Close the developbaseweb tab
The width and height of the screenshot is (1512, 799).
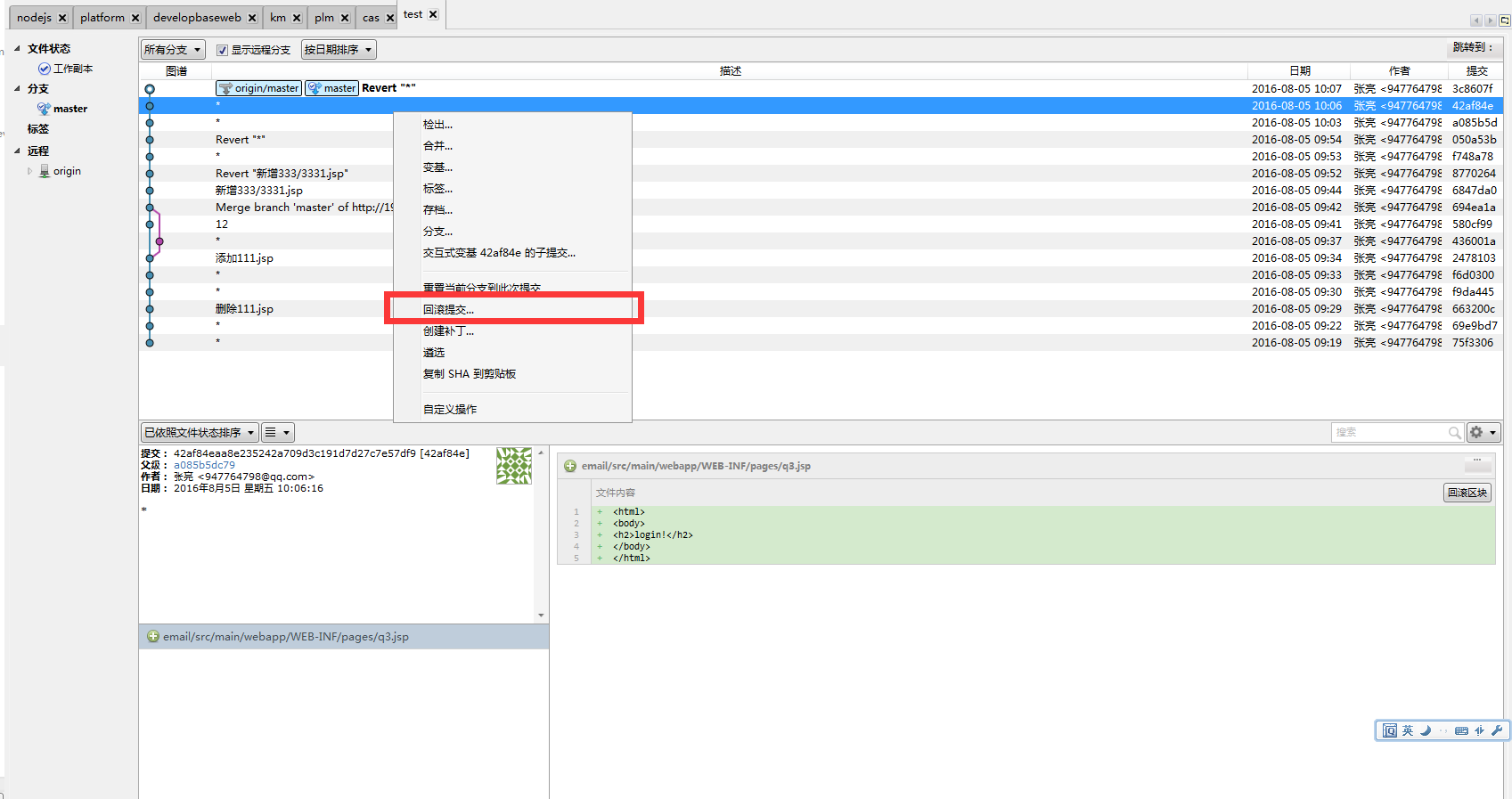[x=252, y=18]
